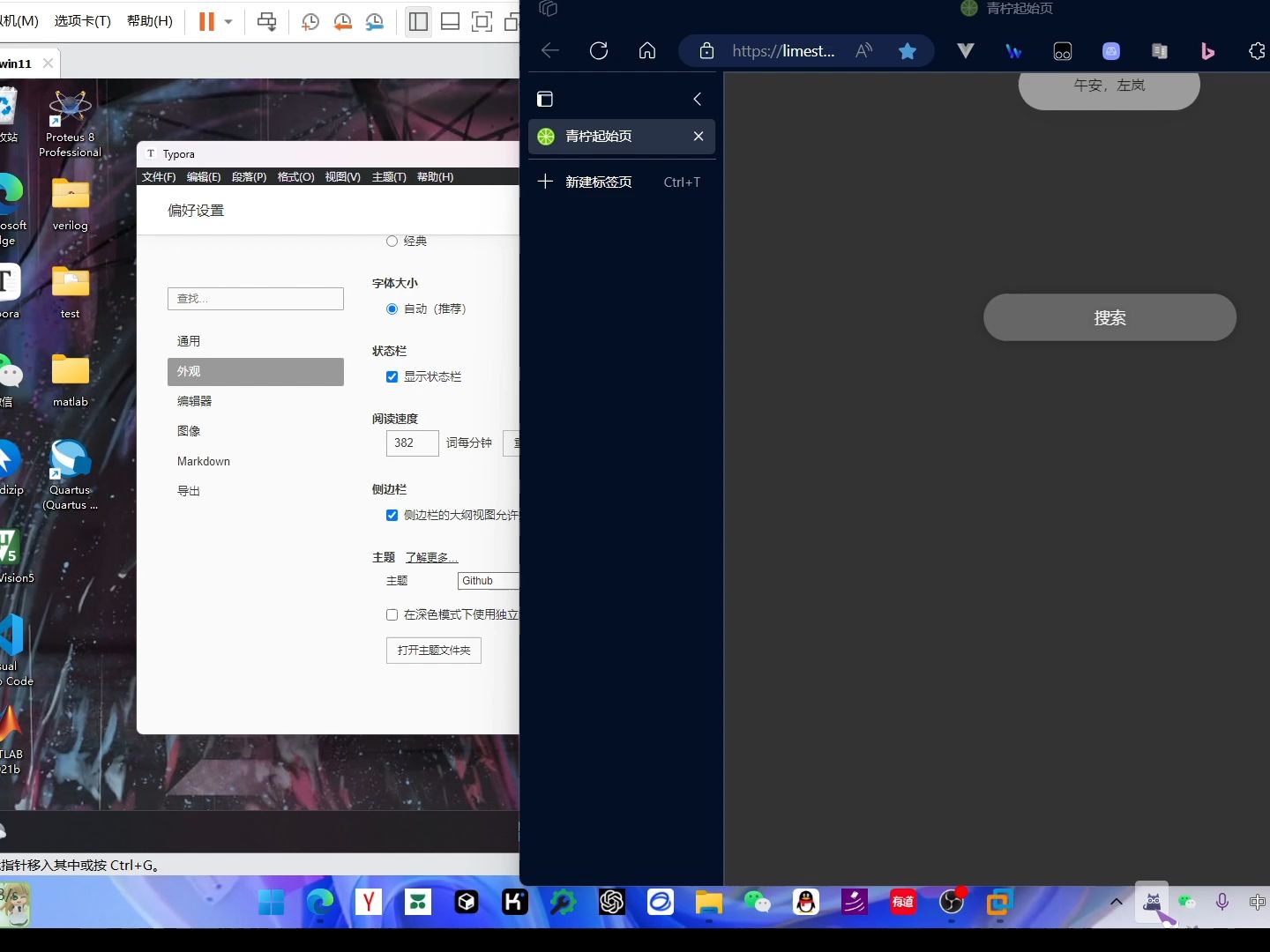Click the Edge browser back arrow
The height and width of the screenshot is (952, 1270).
pyautogui.click(x=550, y=50)
